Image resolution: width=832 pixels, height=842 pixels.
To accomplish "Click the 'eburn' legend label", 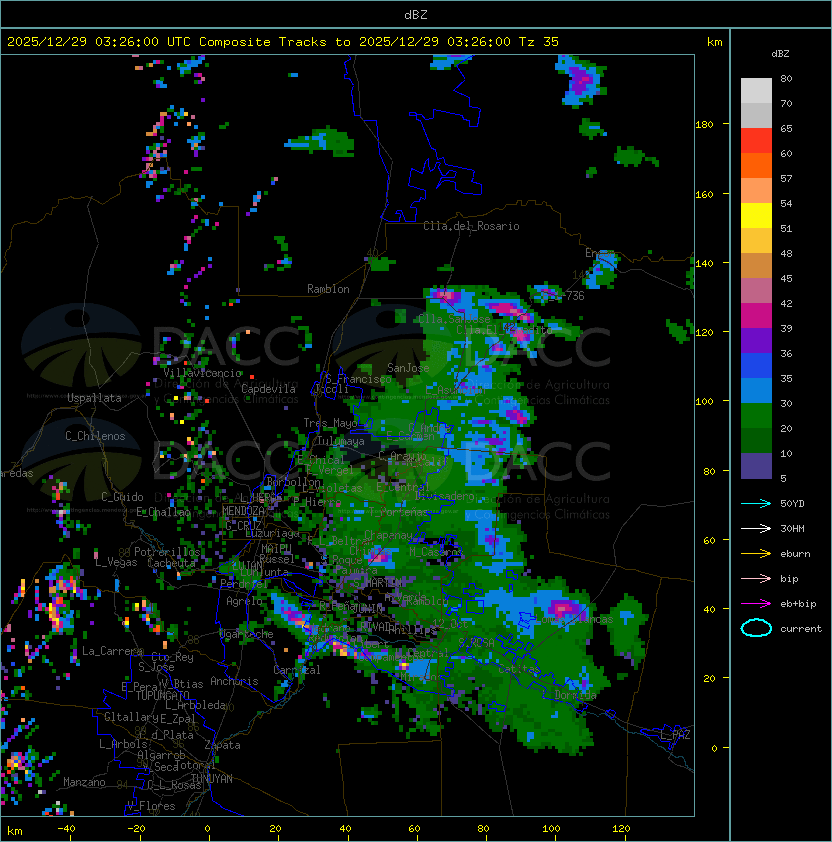I will [795, 554].
